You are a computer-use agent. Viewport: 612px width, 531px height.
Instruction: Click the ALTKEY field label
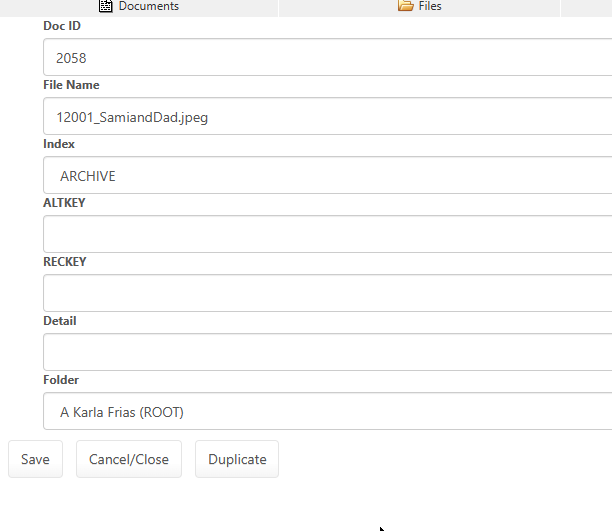click(63, 203)
